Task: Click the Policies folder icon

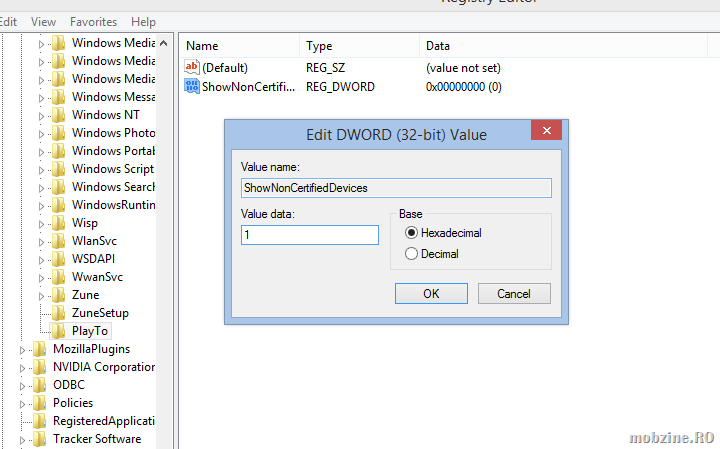Action: point(39,403)
